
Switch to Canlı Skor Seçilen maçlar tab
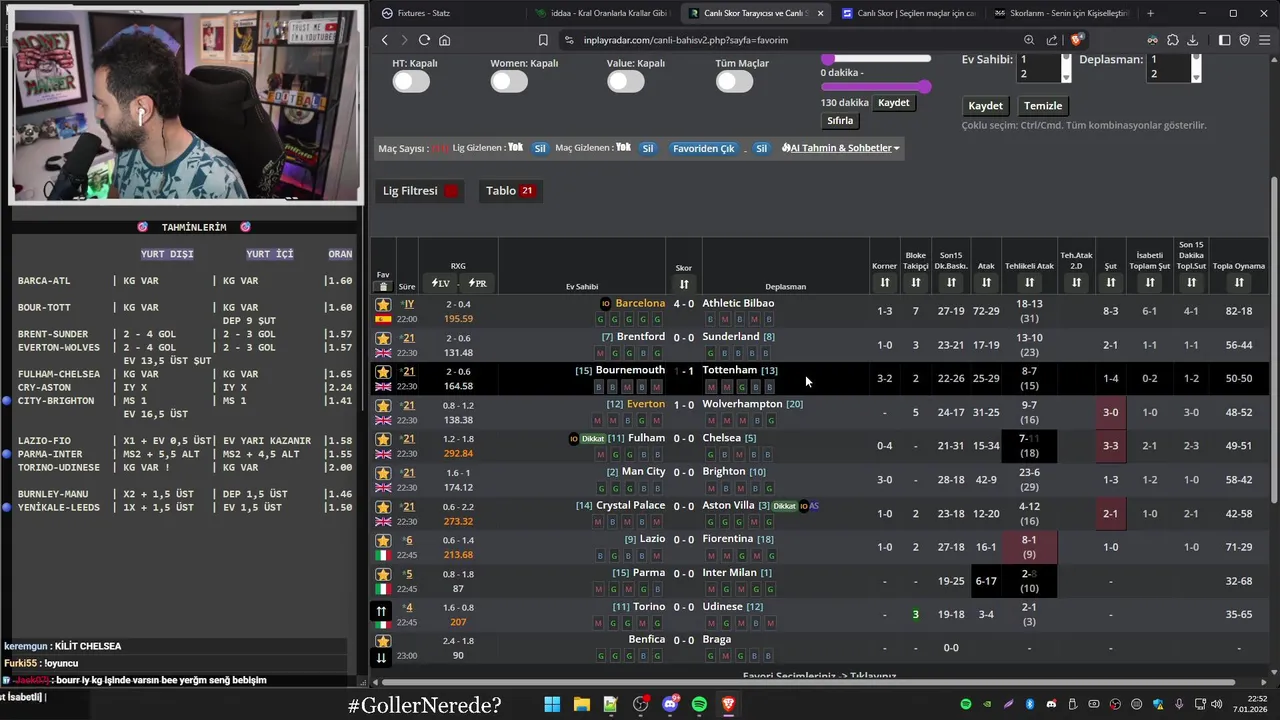(x=908, y=13)
